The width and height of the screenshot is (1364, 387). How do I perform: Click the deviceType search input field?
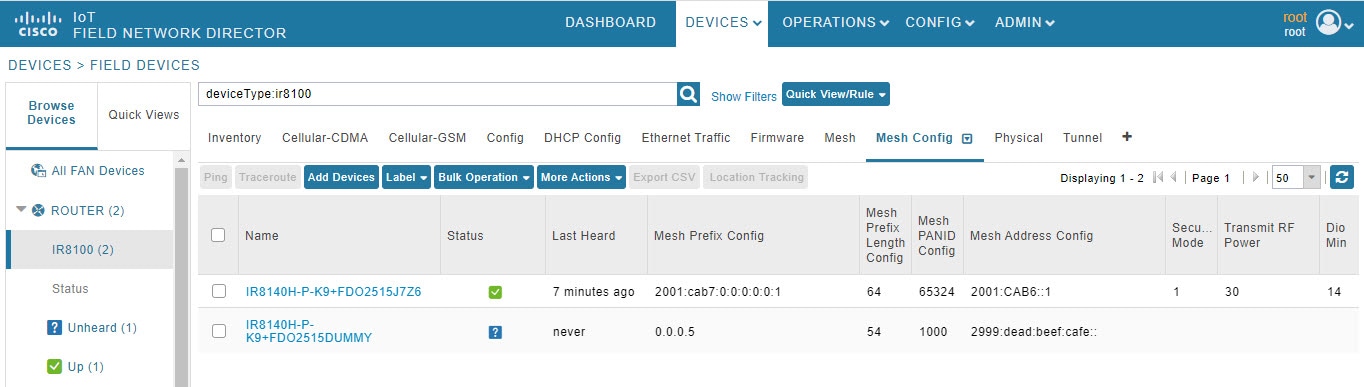click(438, 94)
